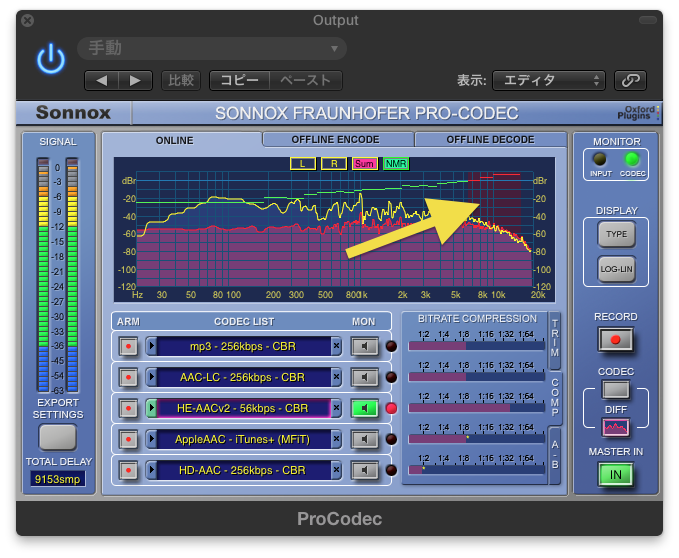Switch to the A-B side tab
The height and width of the screenshot is (558, 679).
pos(555,455)
